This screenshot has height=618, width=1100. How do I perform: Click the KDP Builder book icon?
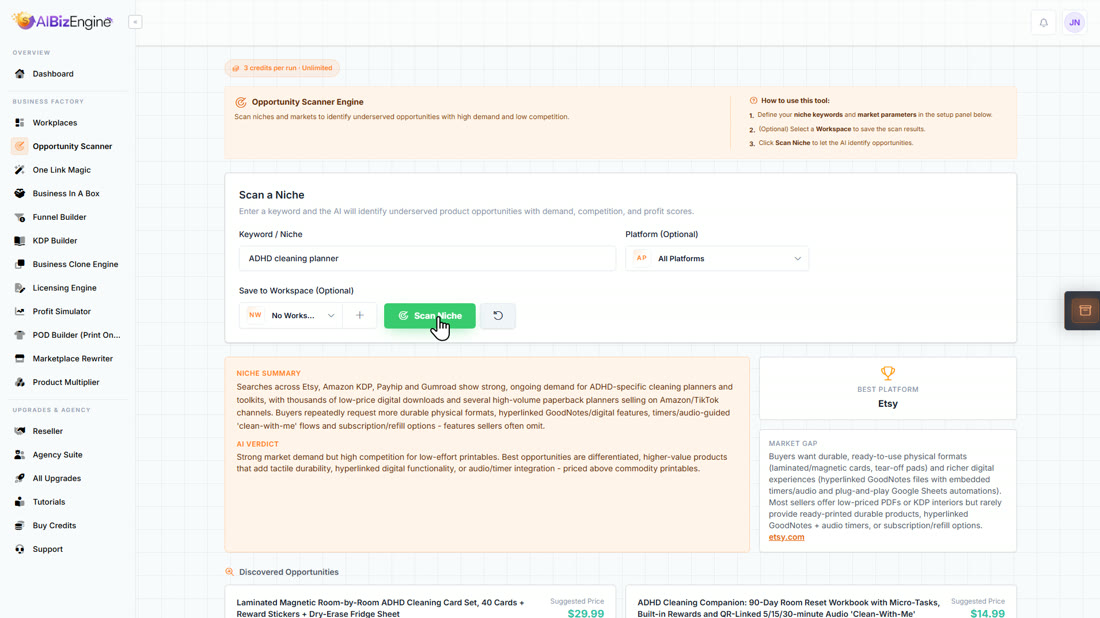point(20,241)
